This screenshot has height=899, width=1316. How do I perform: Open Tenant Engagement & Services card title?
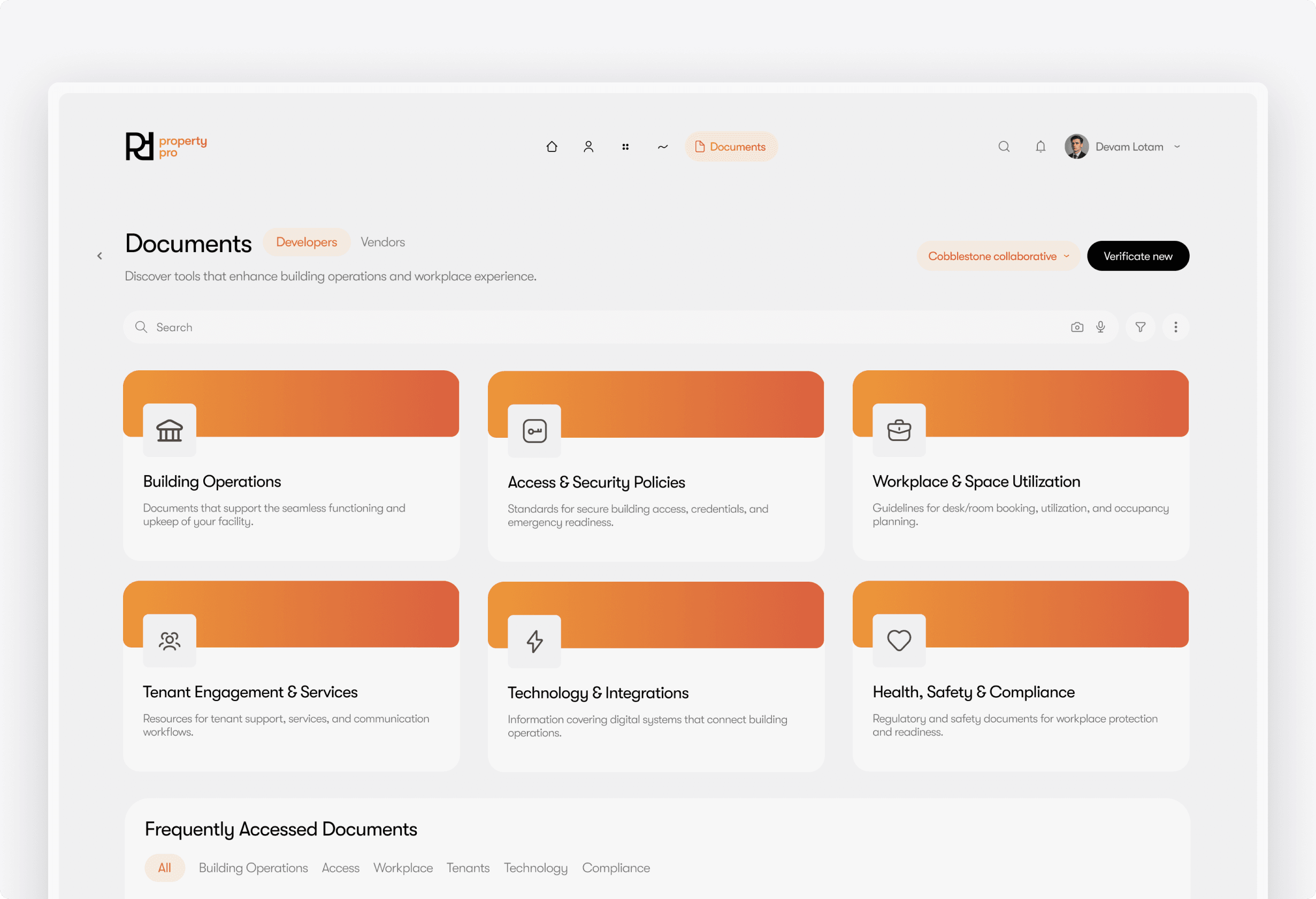click(250, 692)
